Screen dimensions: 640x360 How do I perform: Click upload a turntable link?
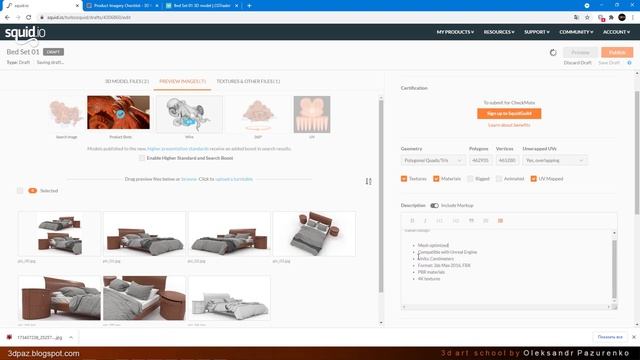[x=234, y=179]
